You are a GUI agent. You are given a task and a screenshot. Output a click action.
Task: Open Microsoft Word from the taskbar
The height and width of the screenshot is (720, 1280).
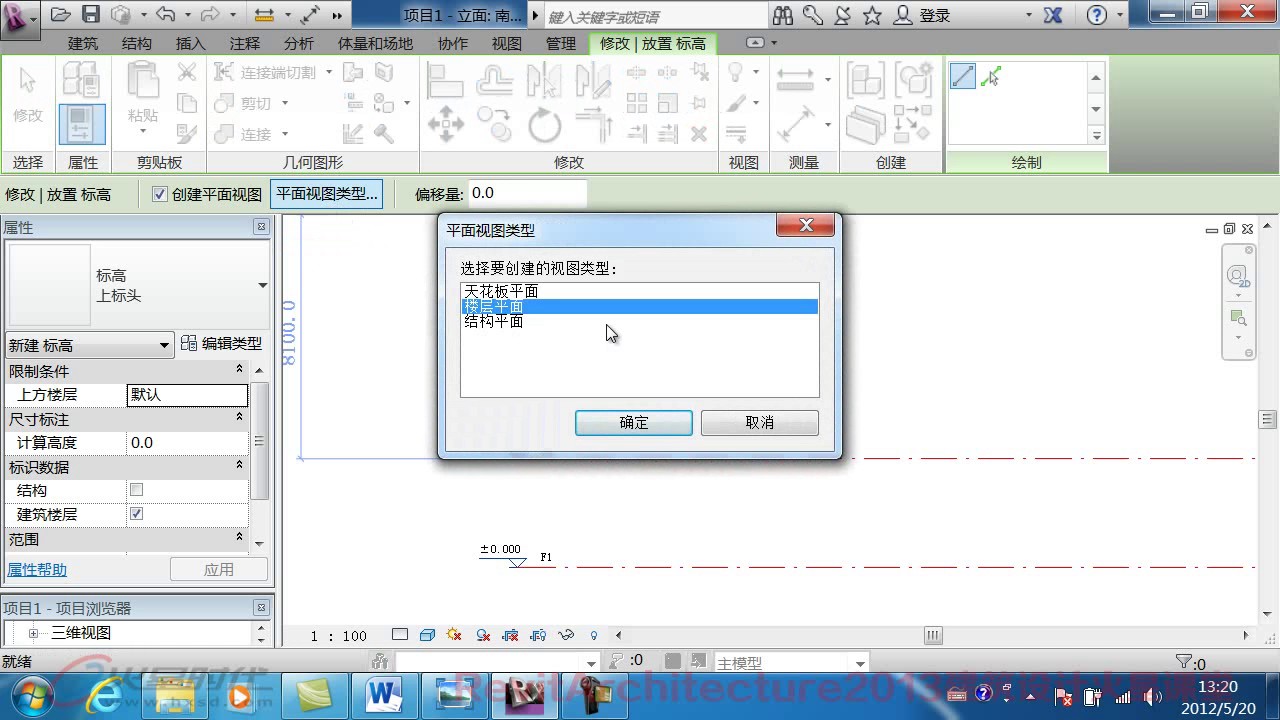tap(383, 694)
